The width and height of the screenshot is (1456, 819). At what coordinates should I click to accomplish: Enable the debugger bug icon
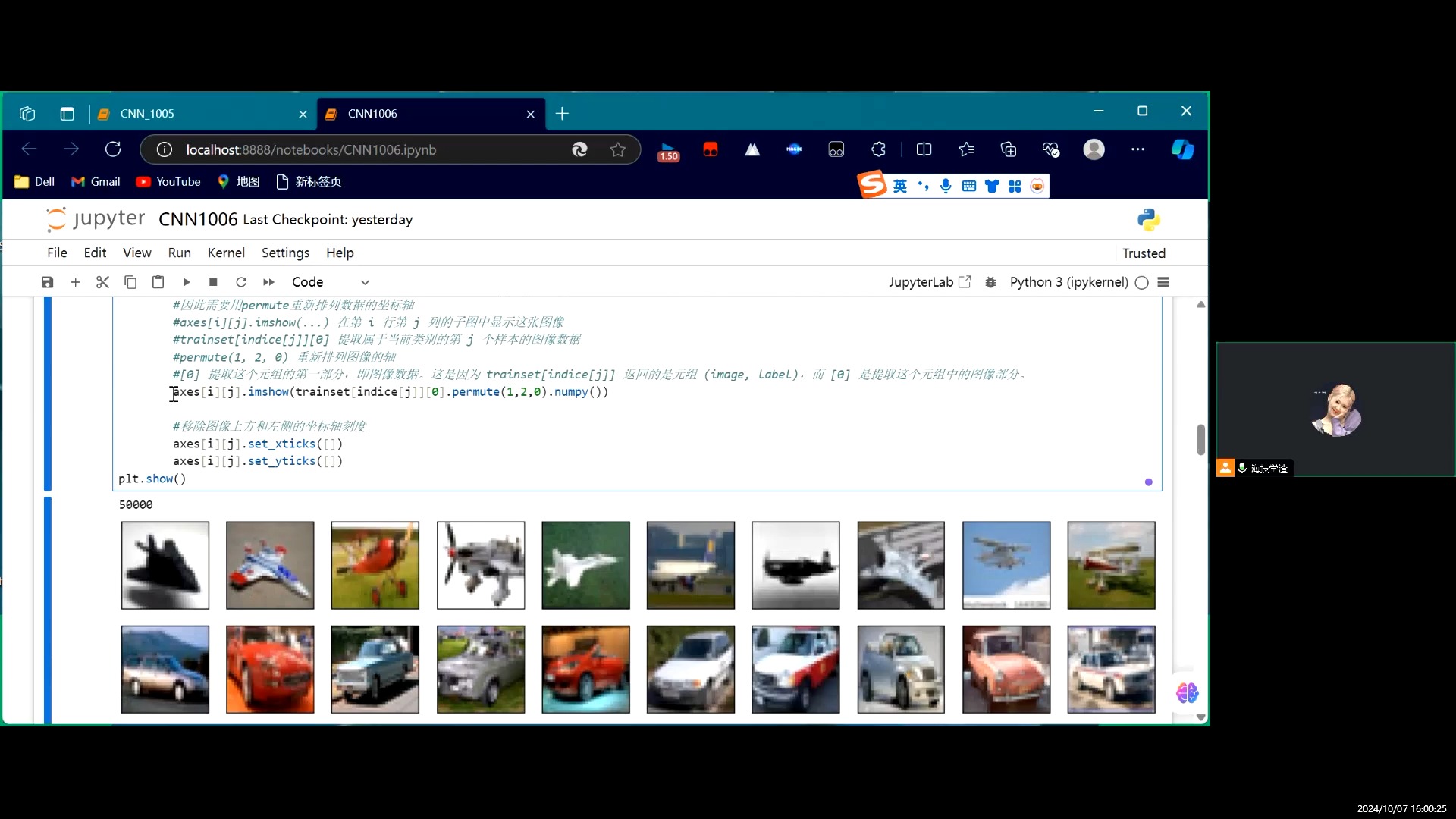pyautogui.click(x=990, y=282)
